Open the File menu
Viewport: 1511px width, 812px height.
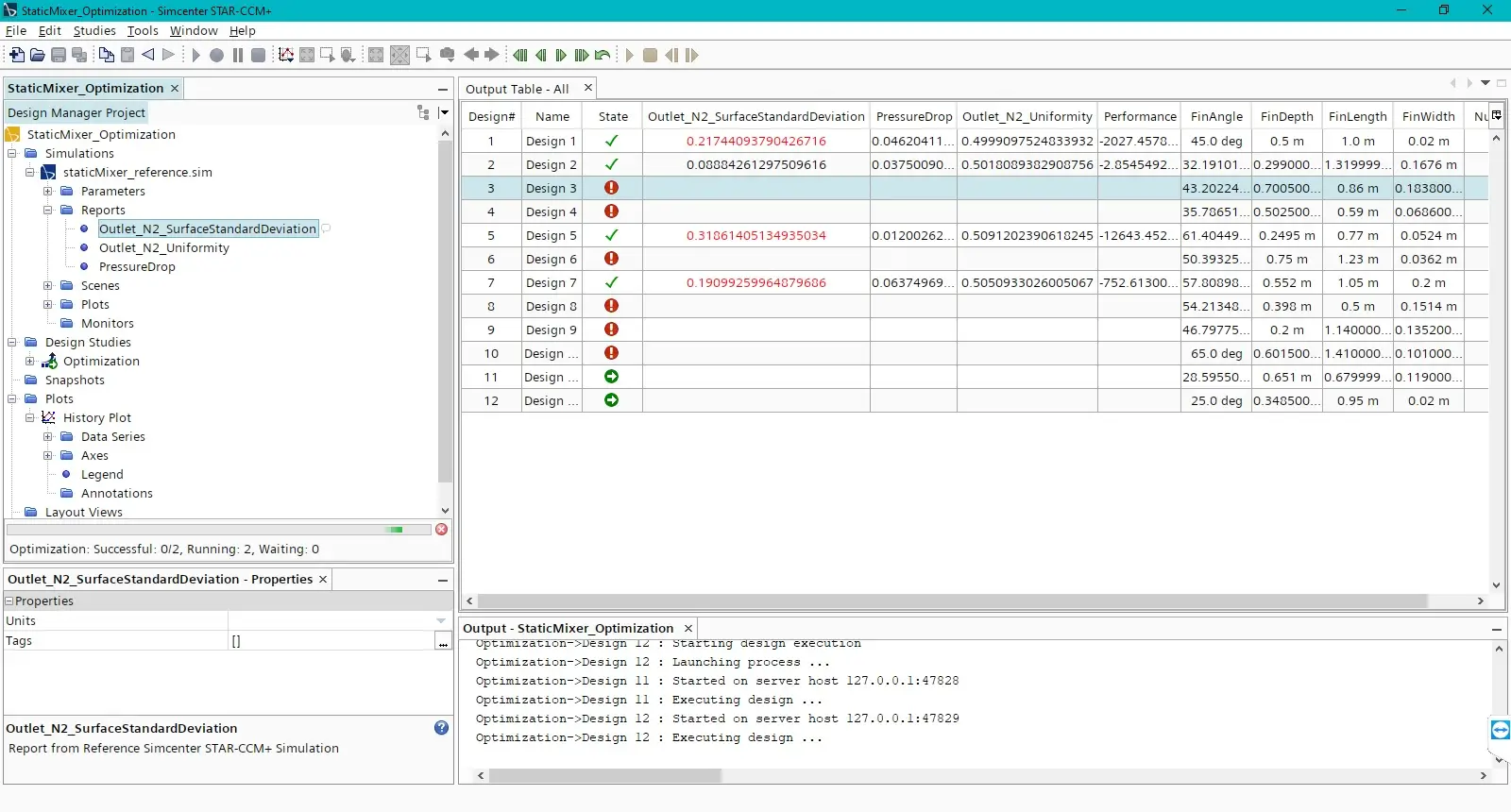16,30
